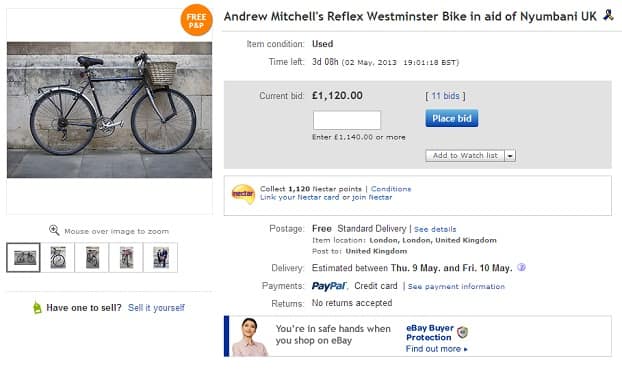Open the Add to Watch list dropdown arrow
Image resolution: width=622 pixels, height=373 pixels.
coord(510,156)
